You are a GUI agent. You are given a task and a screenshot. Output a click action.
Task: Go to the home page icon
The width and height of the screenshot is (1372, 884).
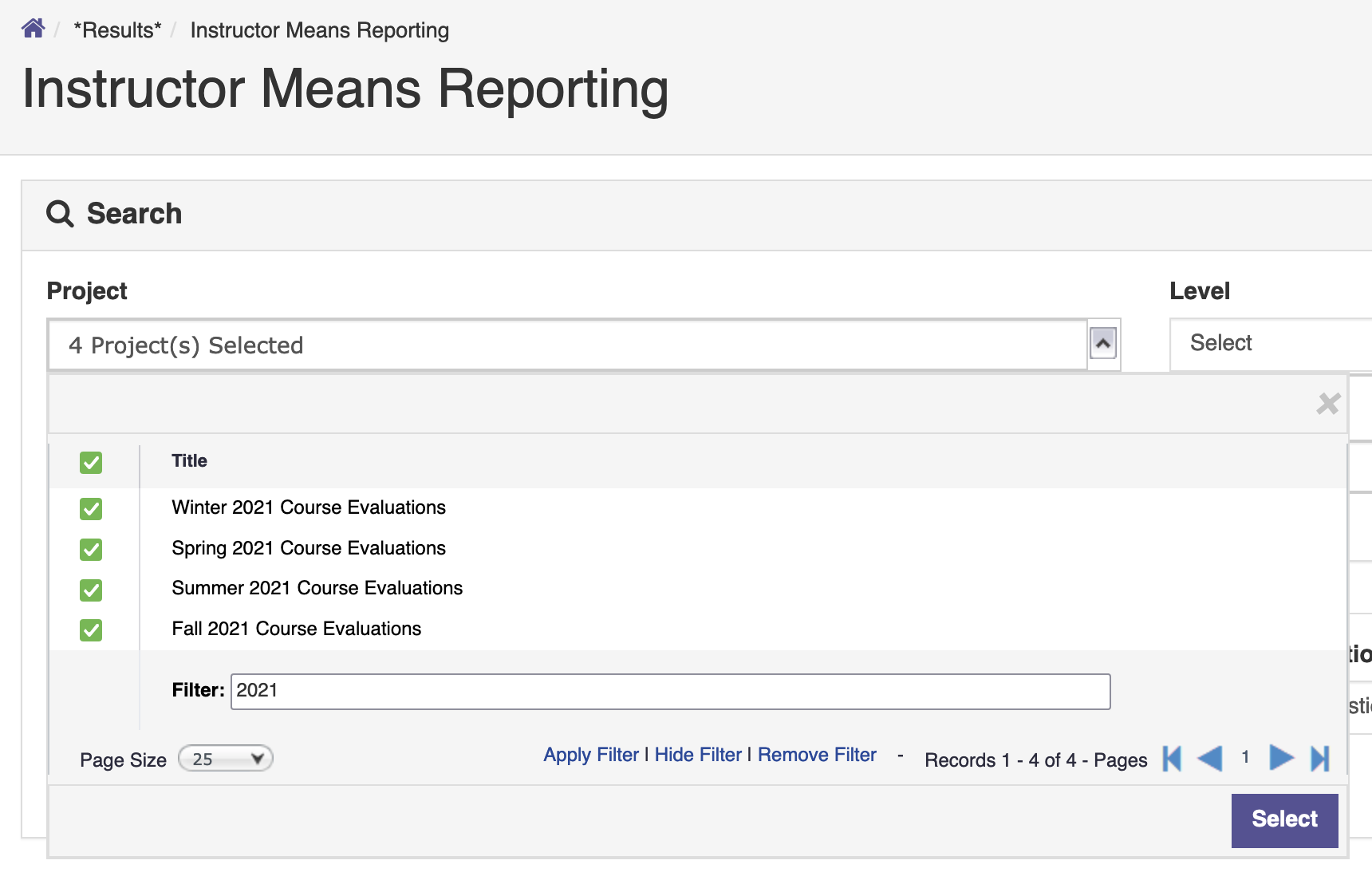pyautogui.click(x=34, y=29)
